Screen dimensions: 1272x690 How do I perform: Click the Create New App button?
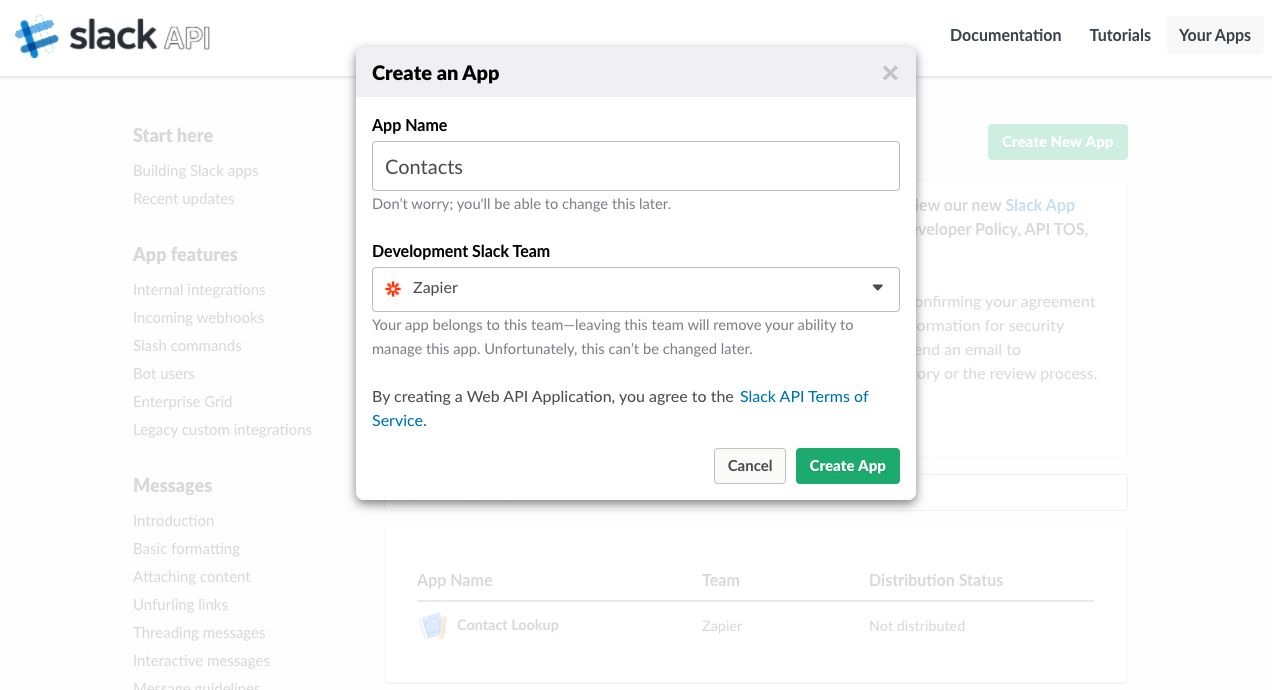pos(1057,142)
